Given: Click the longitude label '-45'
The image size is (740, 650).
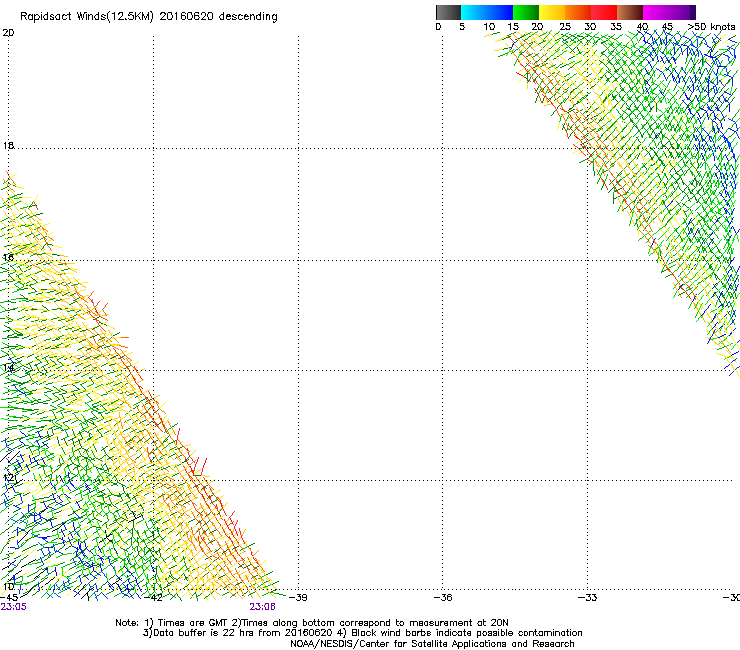Looking at the screenshot, I should click(9, 598).
